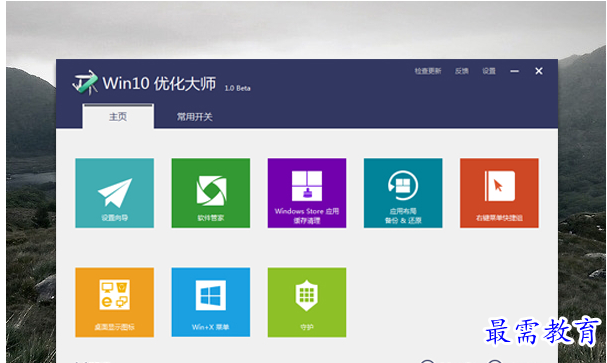This screenshot has width=607, height=363.
Task: Open the 设置向导 paper plane tile
Action: (x=115, y=193)
